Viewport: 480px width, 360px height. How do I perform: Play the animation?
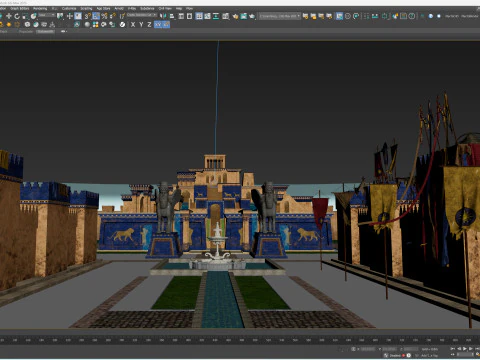[x=465, y=348]
